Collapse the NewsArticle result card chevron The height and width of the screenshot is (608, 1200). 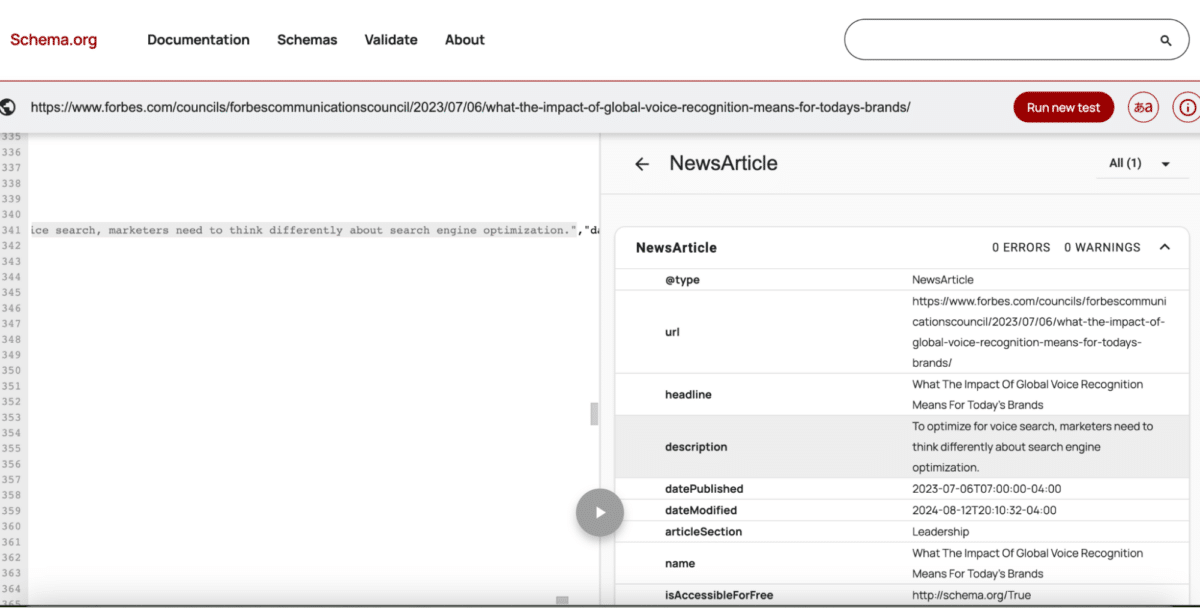tap(1164, 247)
